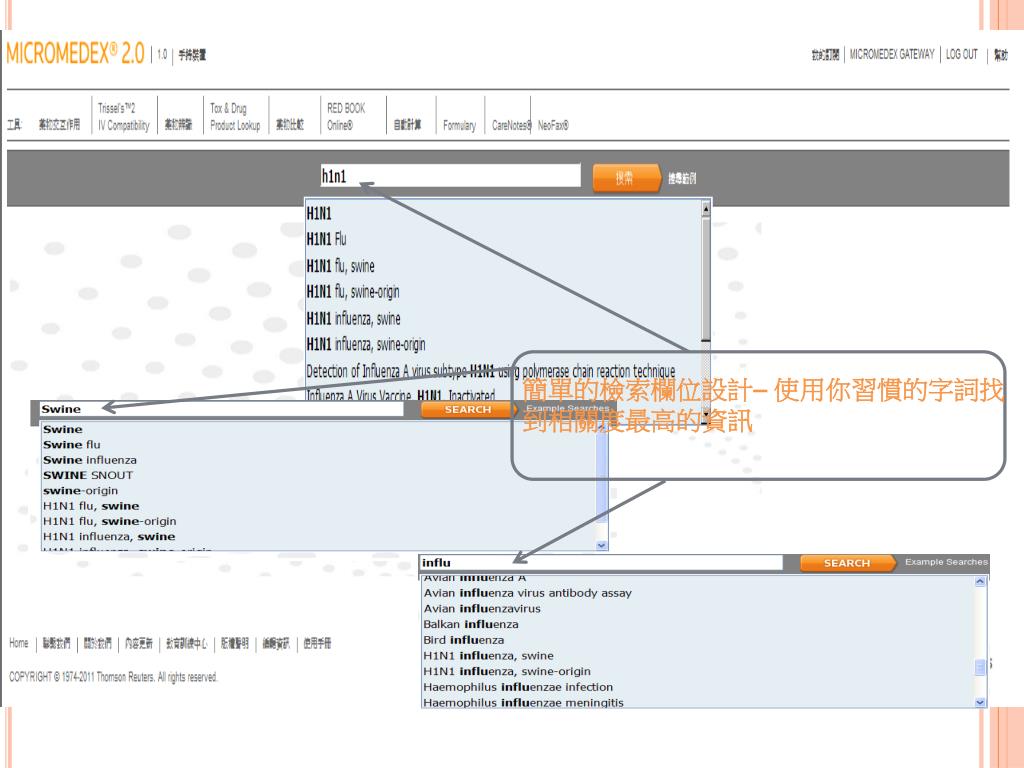Select the Swine flu suggestion
Viewport: 1024px width, 768px height.
point(72,445)
